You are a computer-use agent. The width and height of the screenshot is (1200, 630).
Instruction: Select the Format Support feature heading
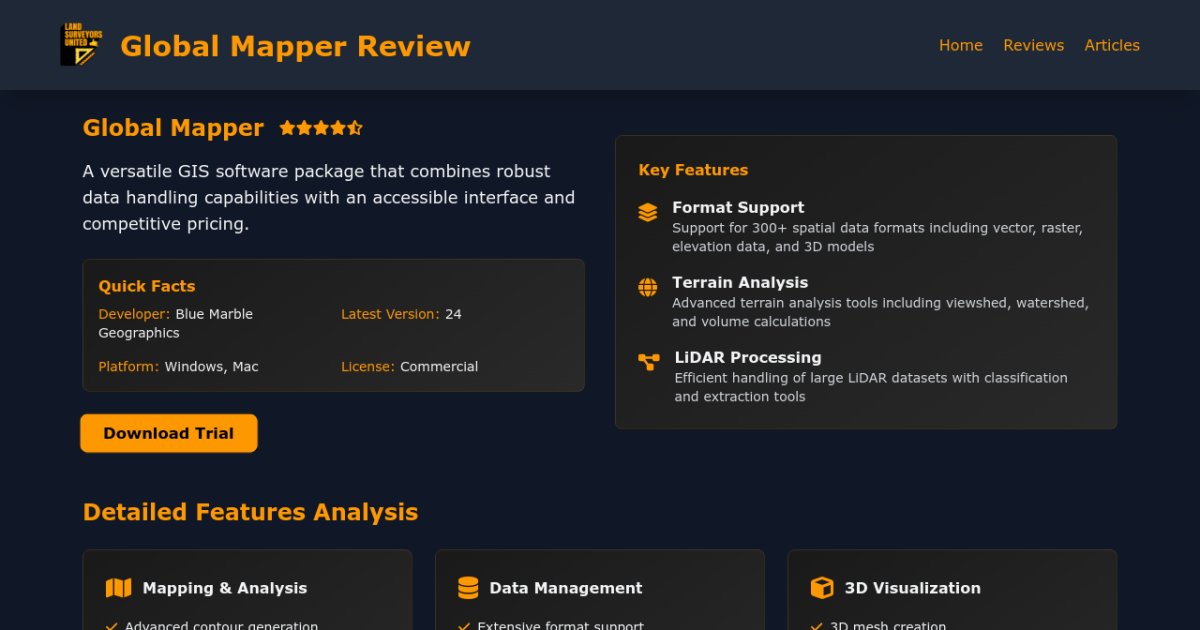[x=738, y=207]
